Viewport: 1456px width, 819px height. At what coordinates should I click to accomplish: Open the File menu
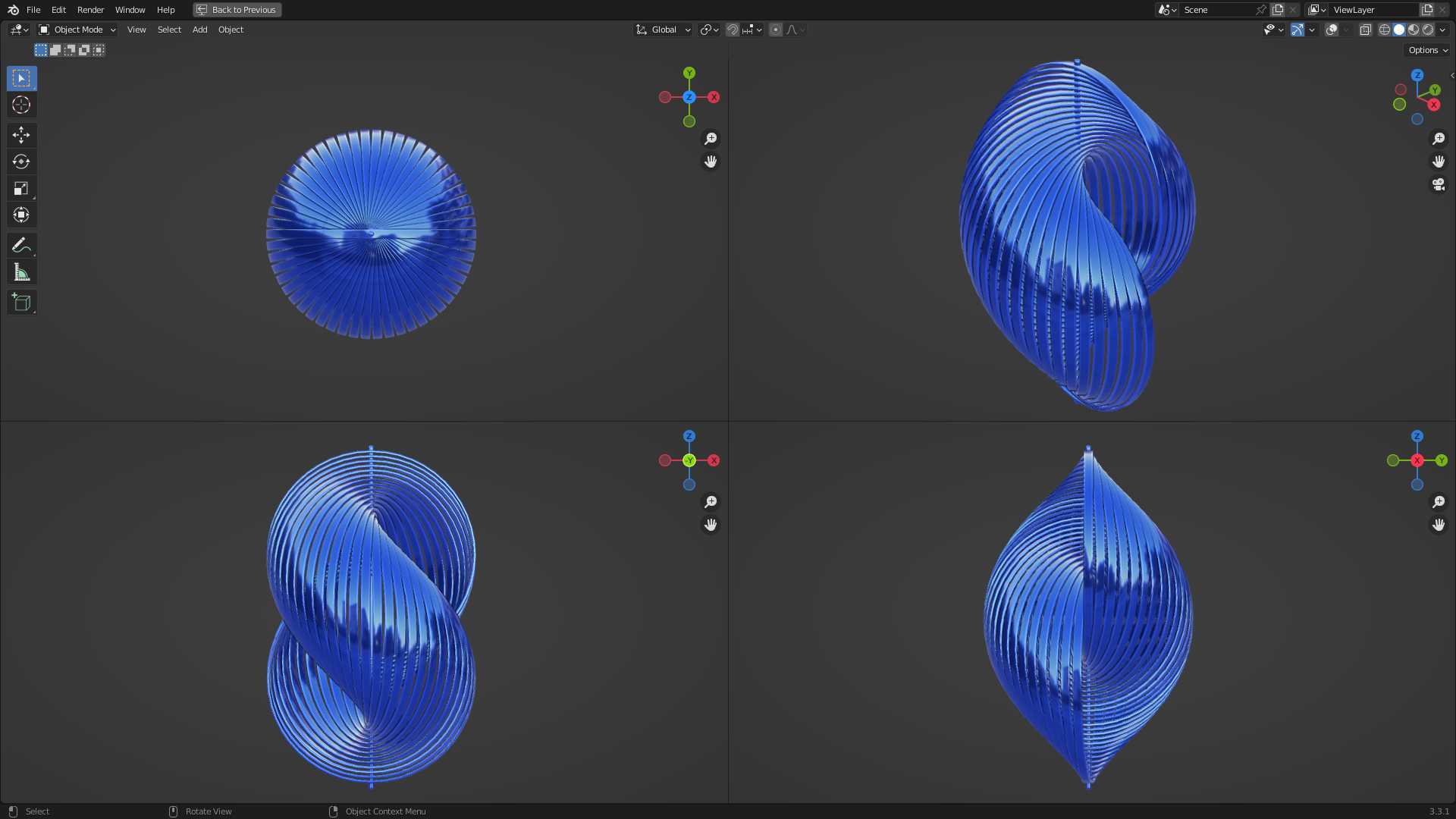33,10
